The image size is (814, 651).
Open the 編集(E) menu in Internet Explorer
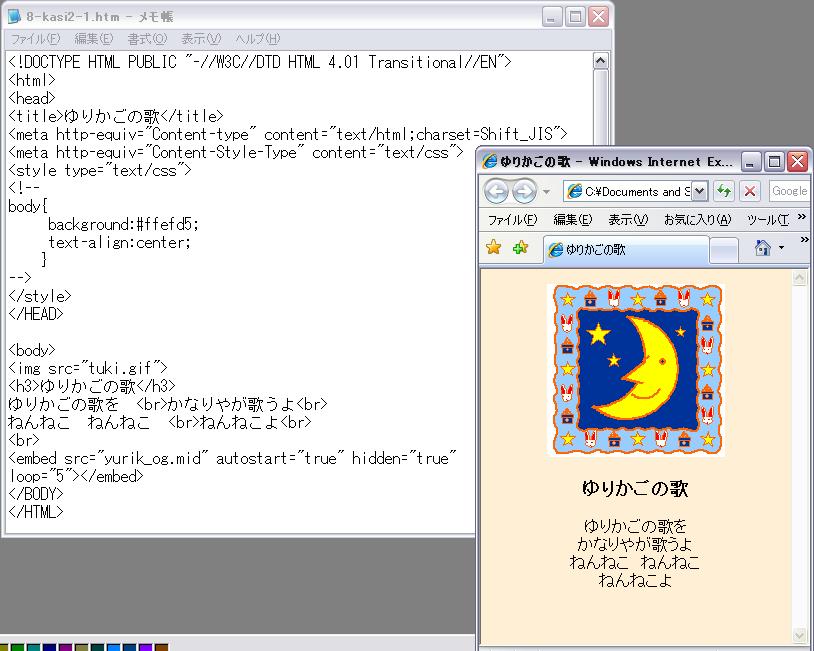click(x=572, y=220)
